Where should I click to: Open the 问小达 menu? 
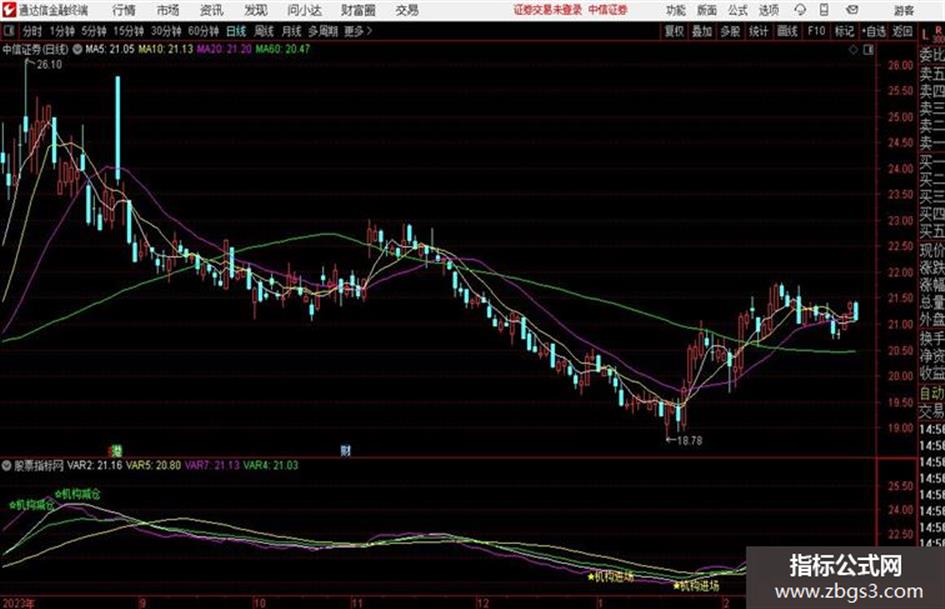304,10
